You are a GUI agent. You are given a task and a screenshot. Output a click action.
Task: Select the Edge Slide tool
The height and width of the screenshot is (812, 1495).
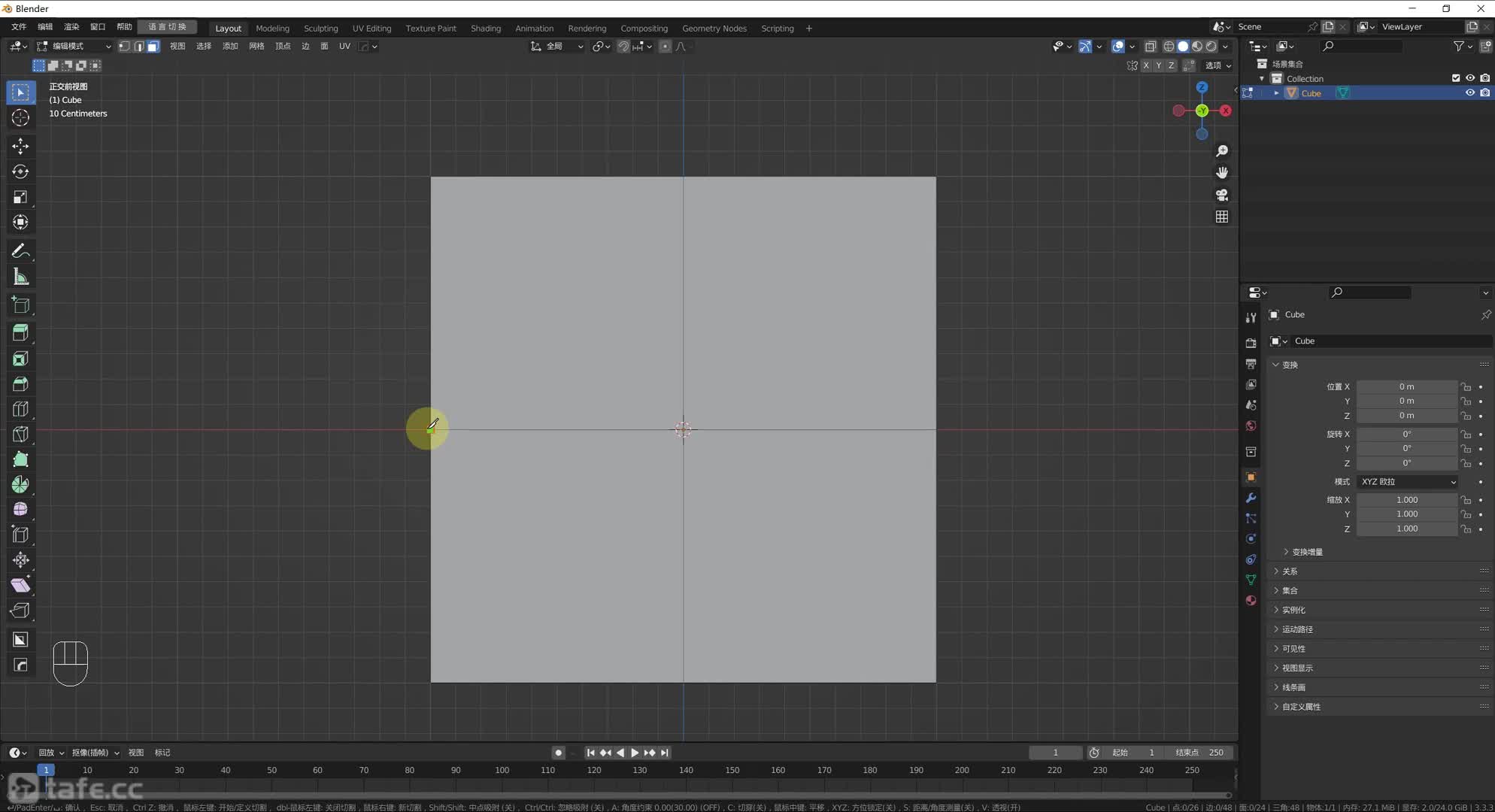click(x=20, y=535)
